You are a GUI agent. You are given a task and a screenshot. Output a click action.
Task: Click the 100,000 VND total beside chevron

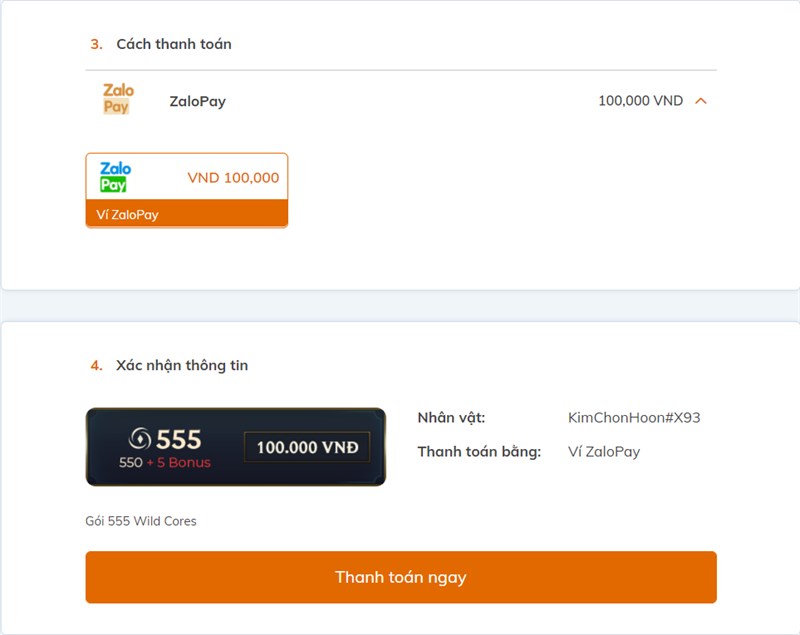pos(640,101)
